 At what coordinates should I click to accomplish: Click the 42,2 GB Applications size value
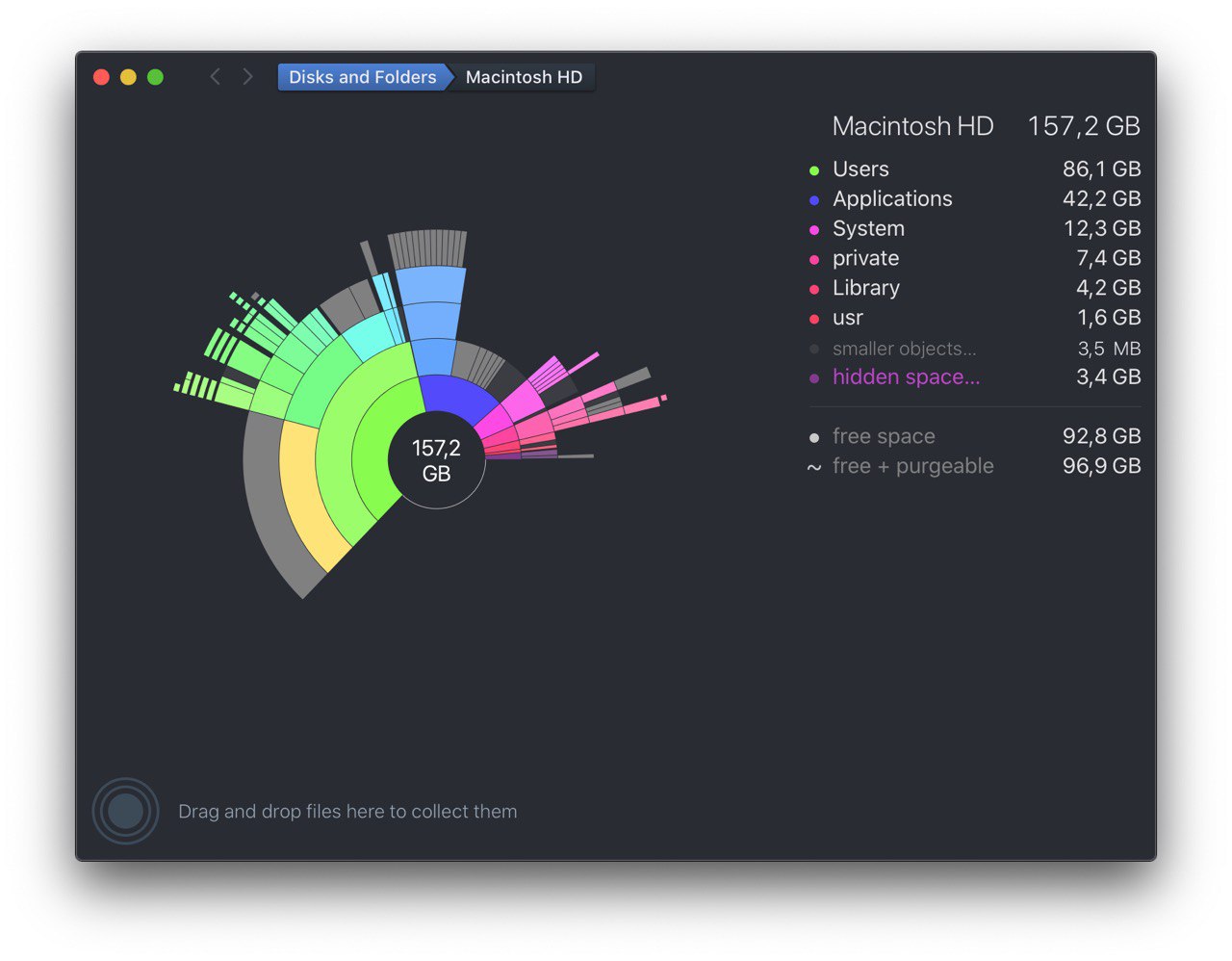(x=1101, y=199)
